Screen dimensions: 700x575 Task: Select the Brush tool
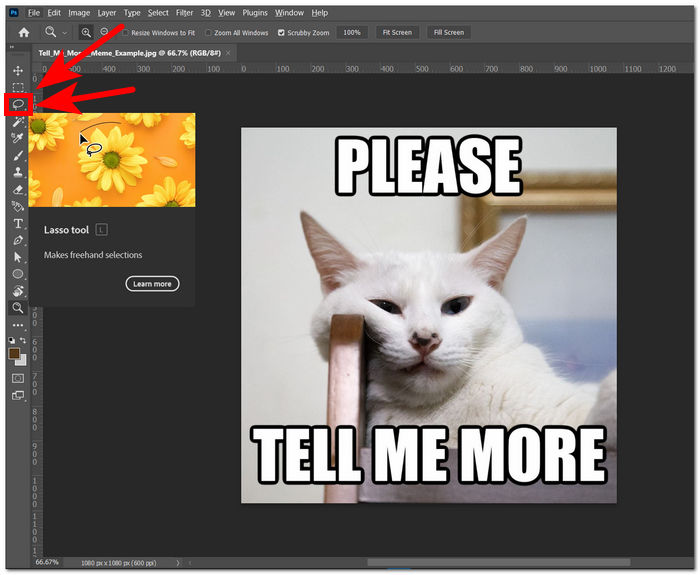(x=18, y=155)
